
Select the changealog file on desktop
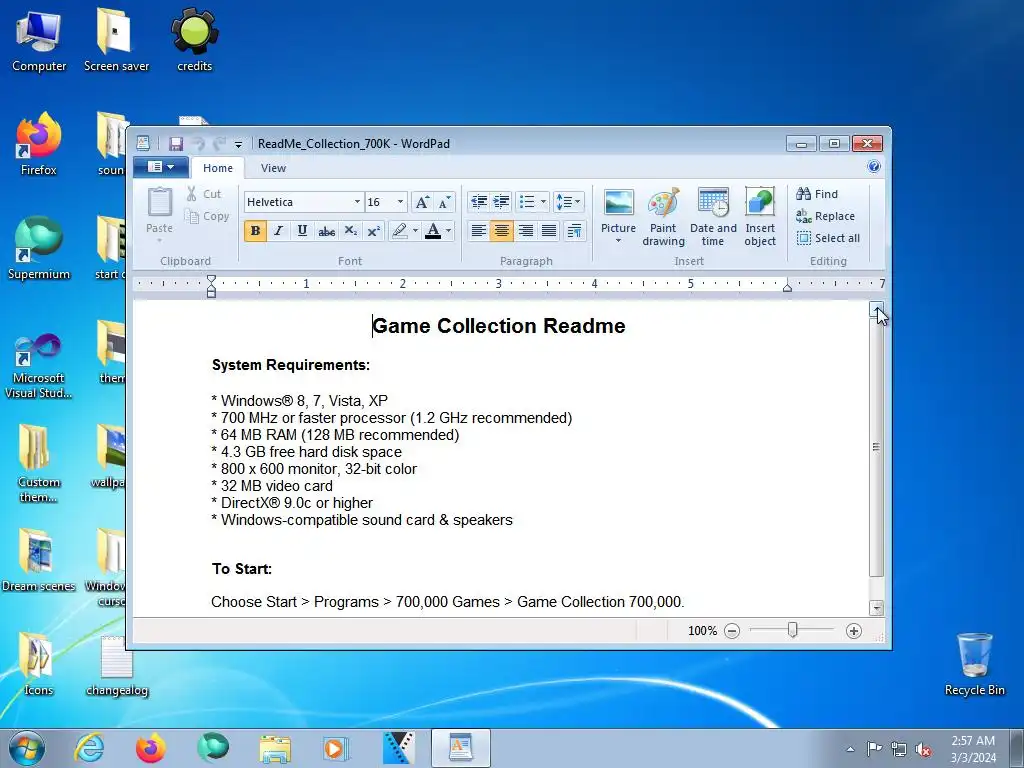click(x=117, y=666)
